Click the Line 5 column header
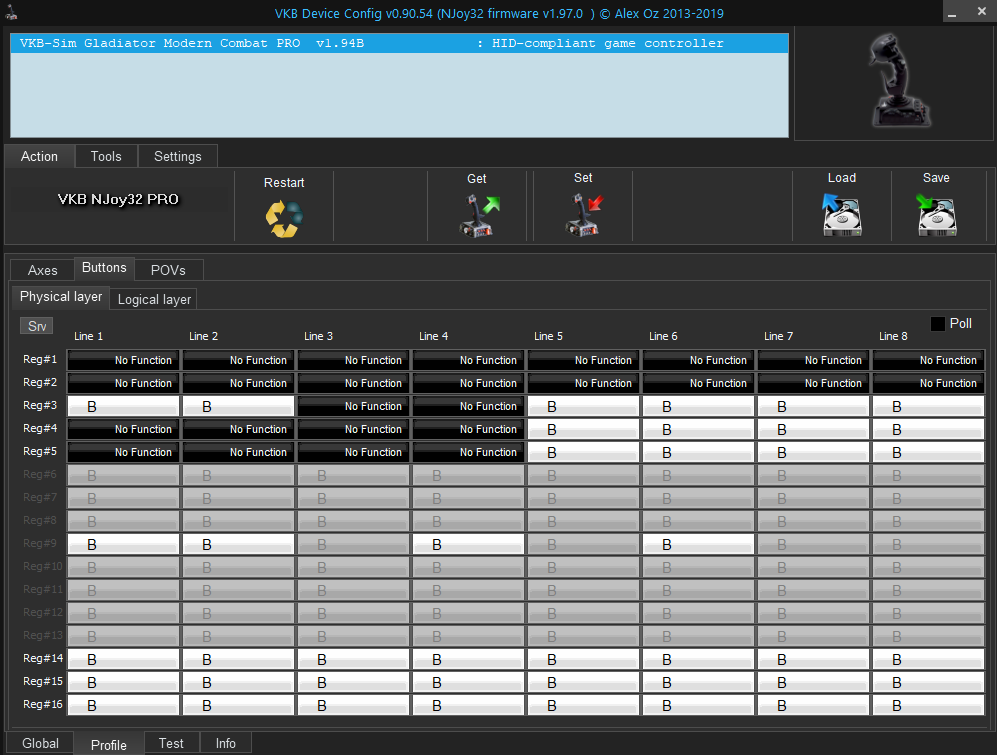Screen dimensions: 997x755 [x=548, y=336]
